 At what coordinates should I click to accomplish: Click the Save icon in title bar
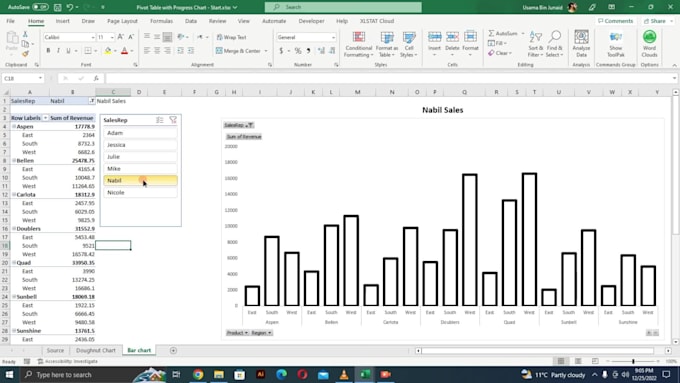click(x=58, y=7)
